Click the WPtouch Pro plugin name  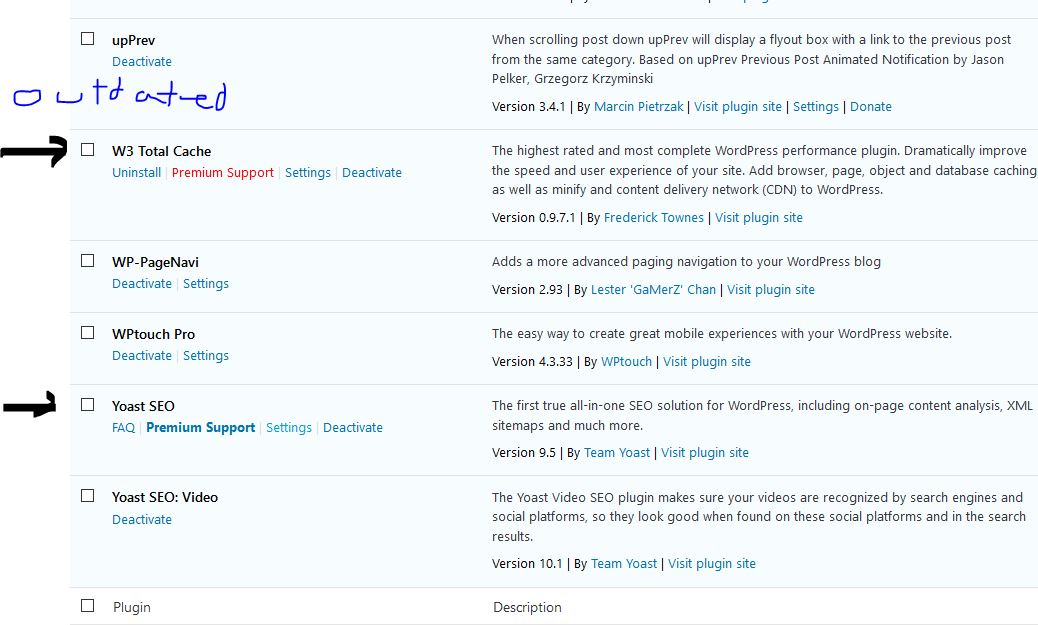pos(153,334)
